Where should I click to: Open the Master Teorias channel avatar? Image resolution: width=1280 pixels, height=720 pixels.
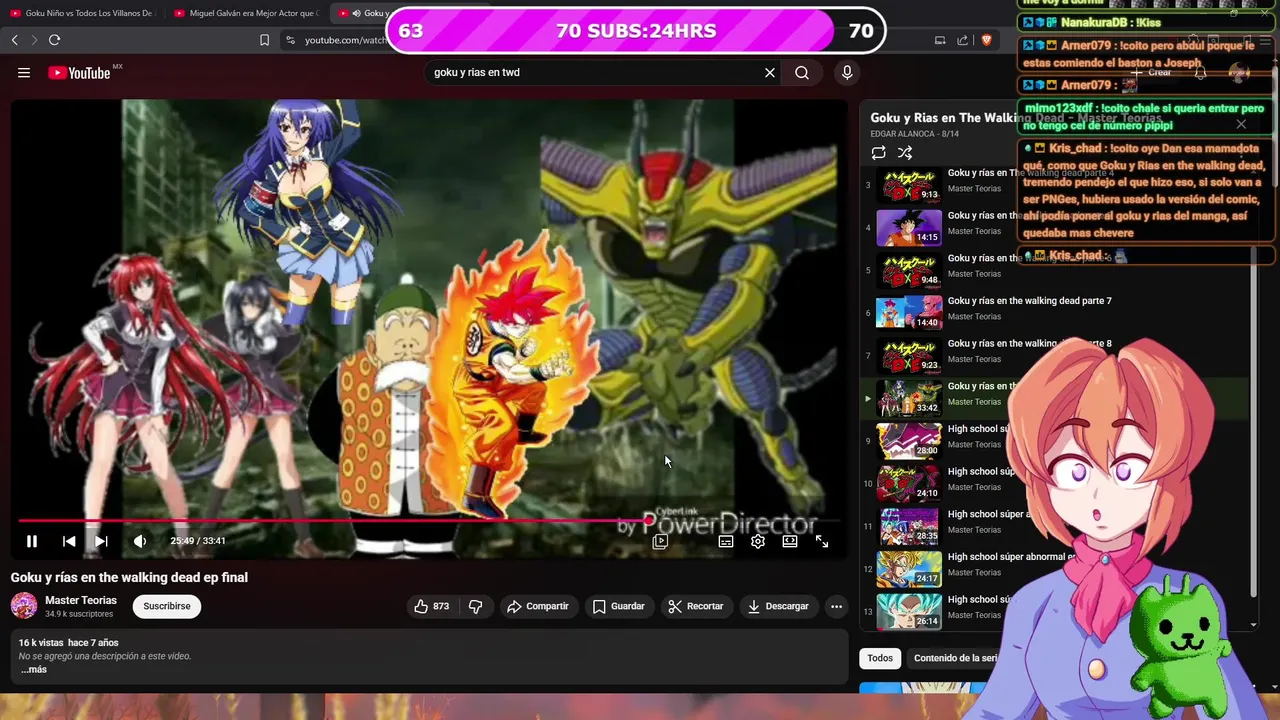pyautogui.click(x=24, y=606)
